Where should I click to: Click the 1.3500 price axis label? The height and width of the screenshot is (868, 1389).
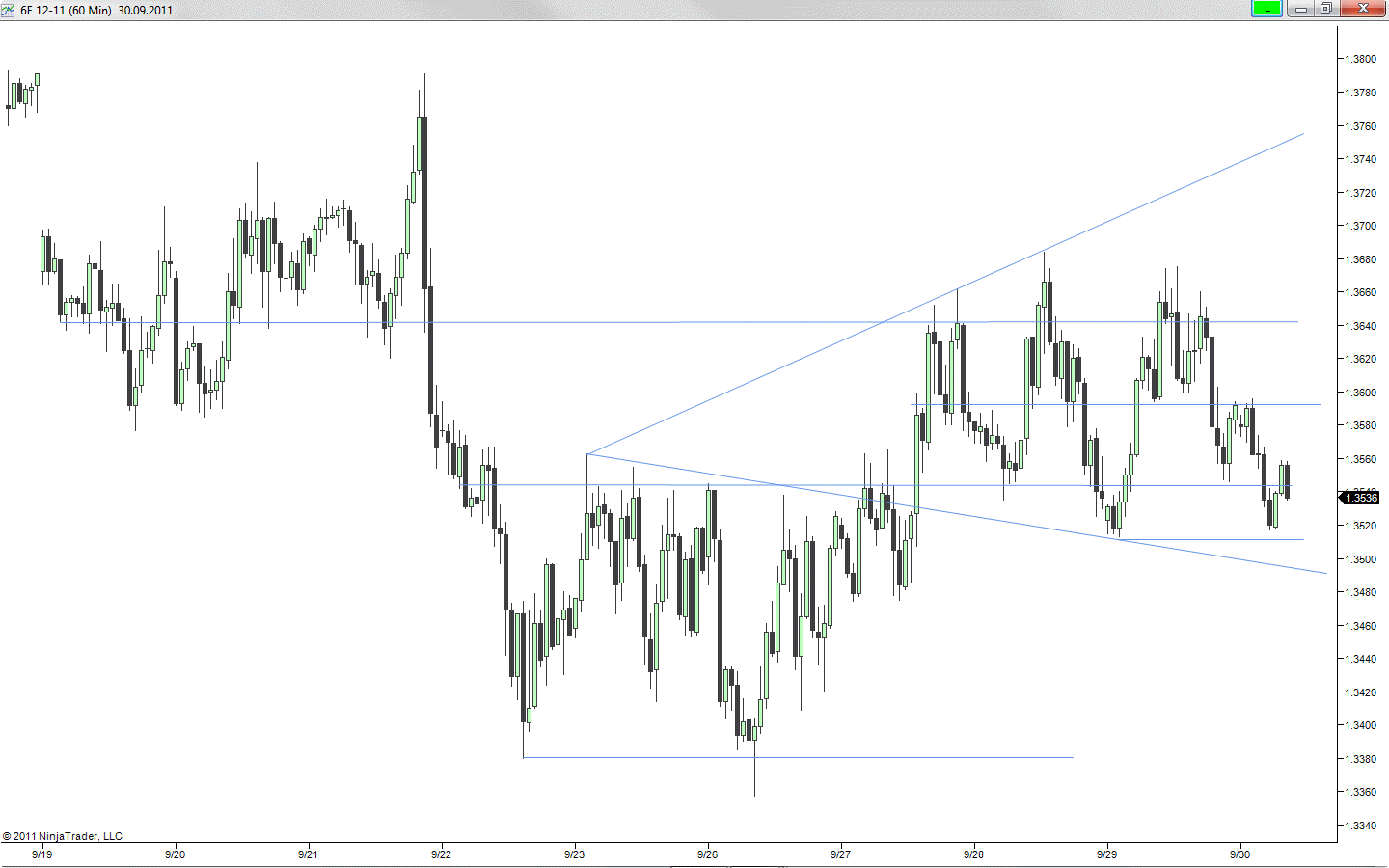(x=1361, y=559)
